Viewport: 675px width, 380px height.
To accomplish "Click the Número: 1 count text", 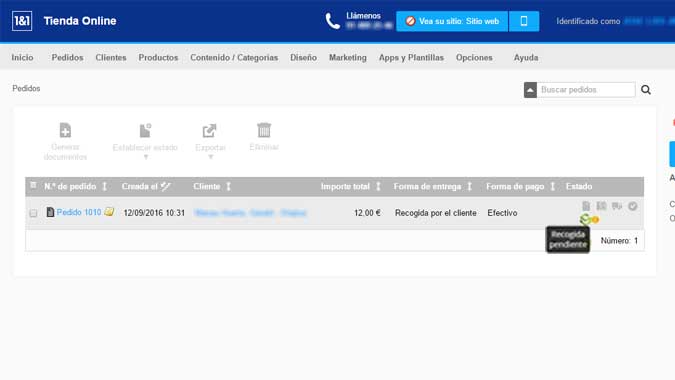I will pos(619,241).
